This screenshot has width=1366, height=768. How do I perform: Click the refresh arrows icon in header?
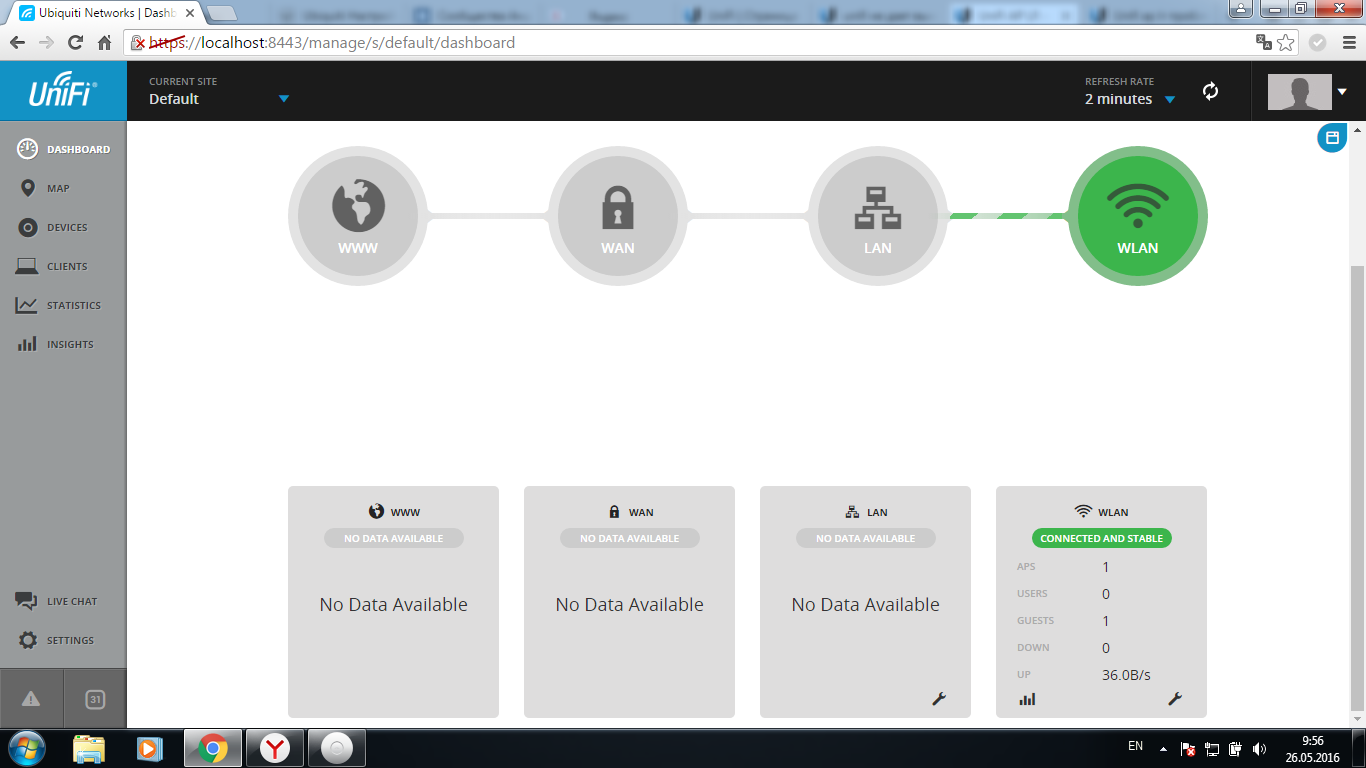(1210, 91)
